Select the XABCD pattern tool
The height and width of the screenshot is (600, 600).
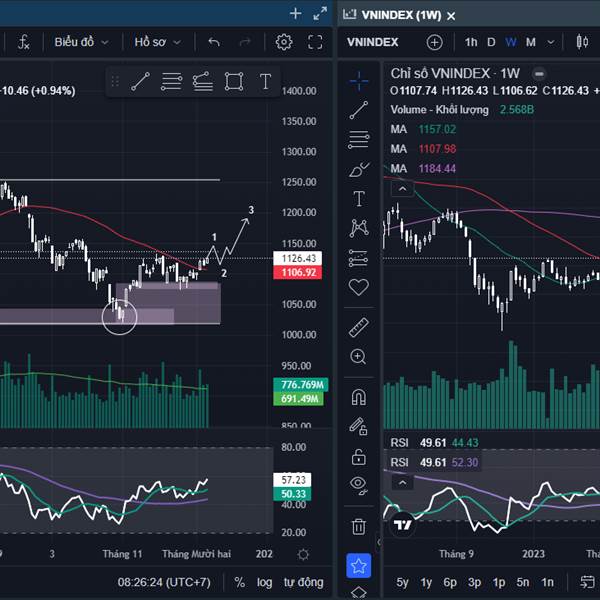(x=359, y=228)
